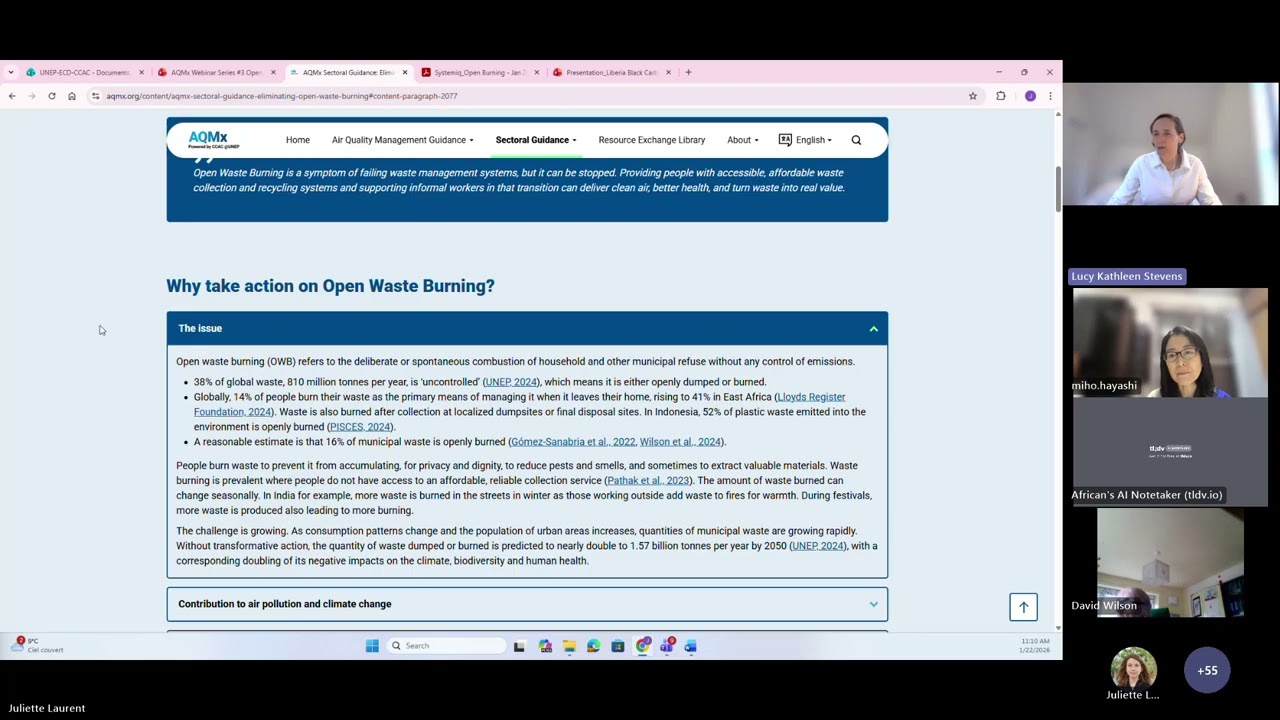The height and width of the screenshot is (720, 1280).
Task: Open the weather widget showing Ciel couvert
Action: (x=38, y=645)
